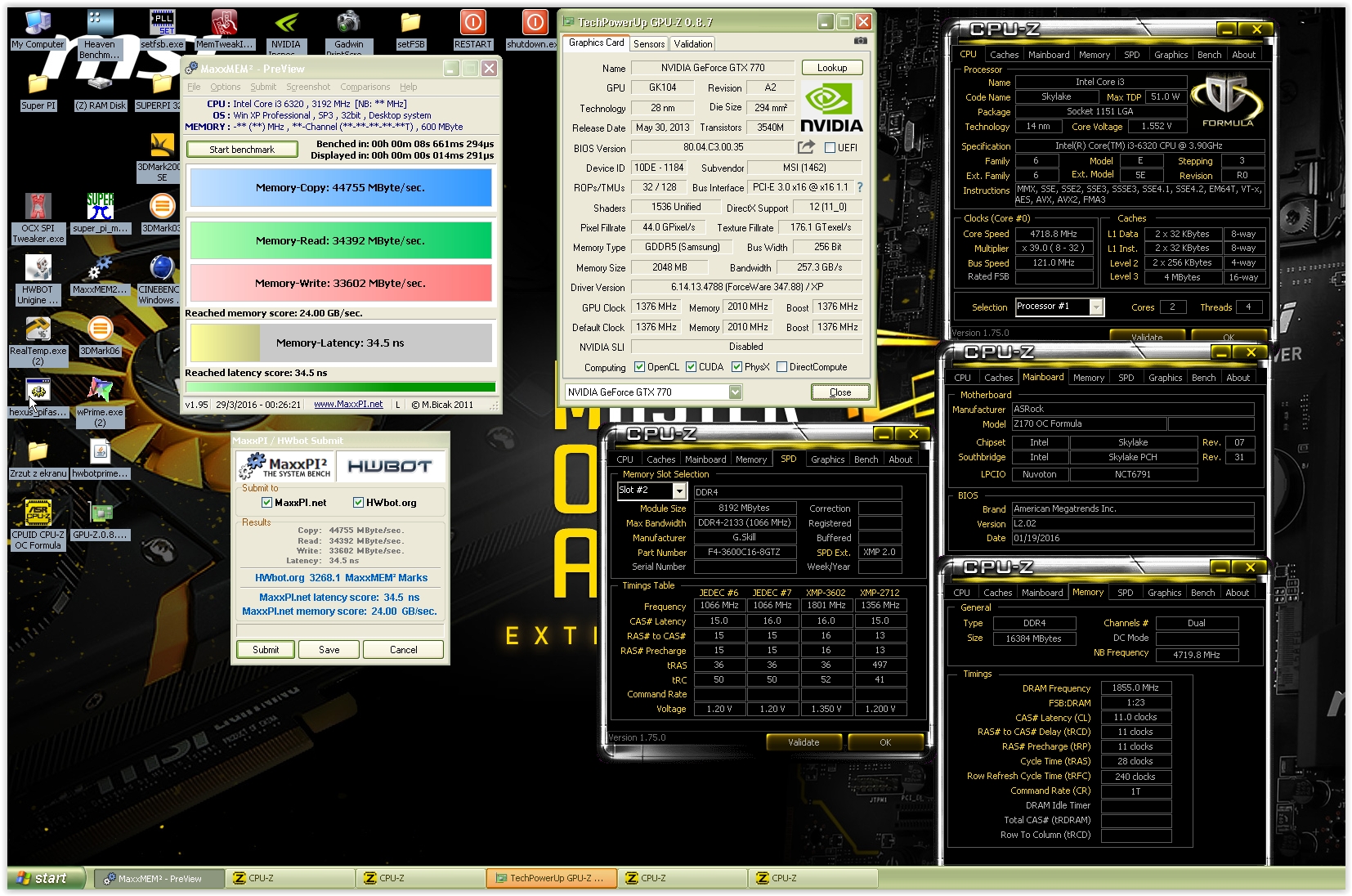Open MaxxMEM File menu
Image resolution: width=1352 pixels, height=896 pixels.
(x=194, y=87)
